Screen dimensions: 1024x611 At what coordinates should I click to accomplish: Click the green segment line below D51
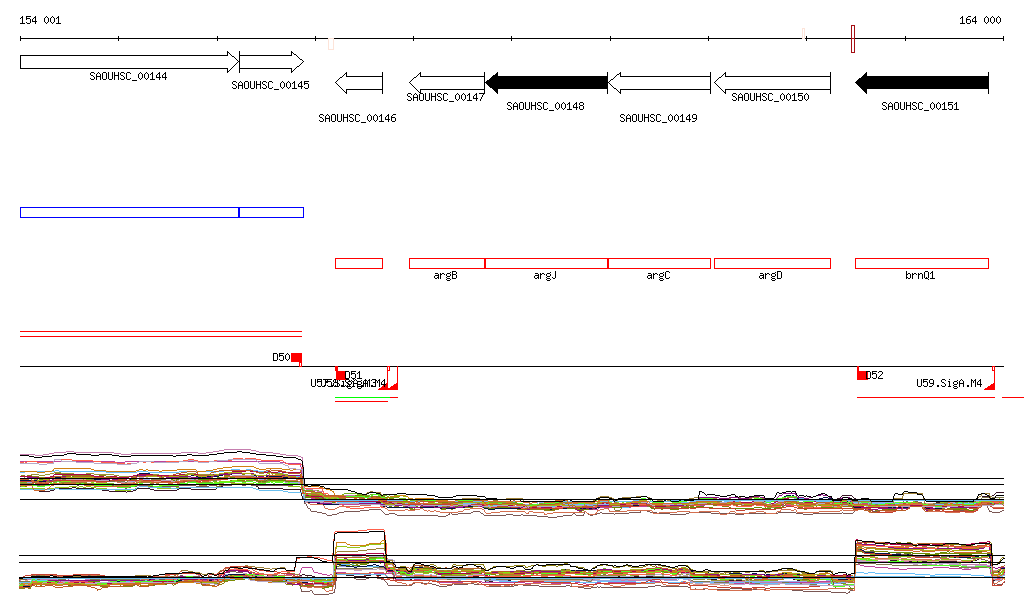click(361, 397)
